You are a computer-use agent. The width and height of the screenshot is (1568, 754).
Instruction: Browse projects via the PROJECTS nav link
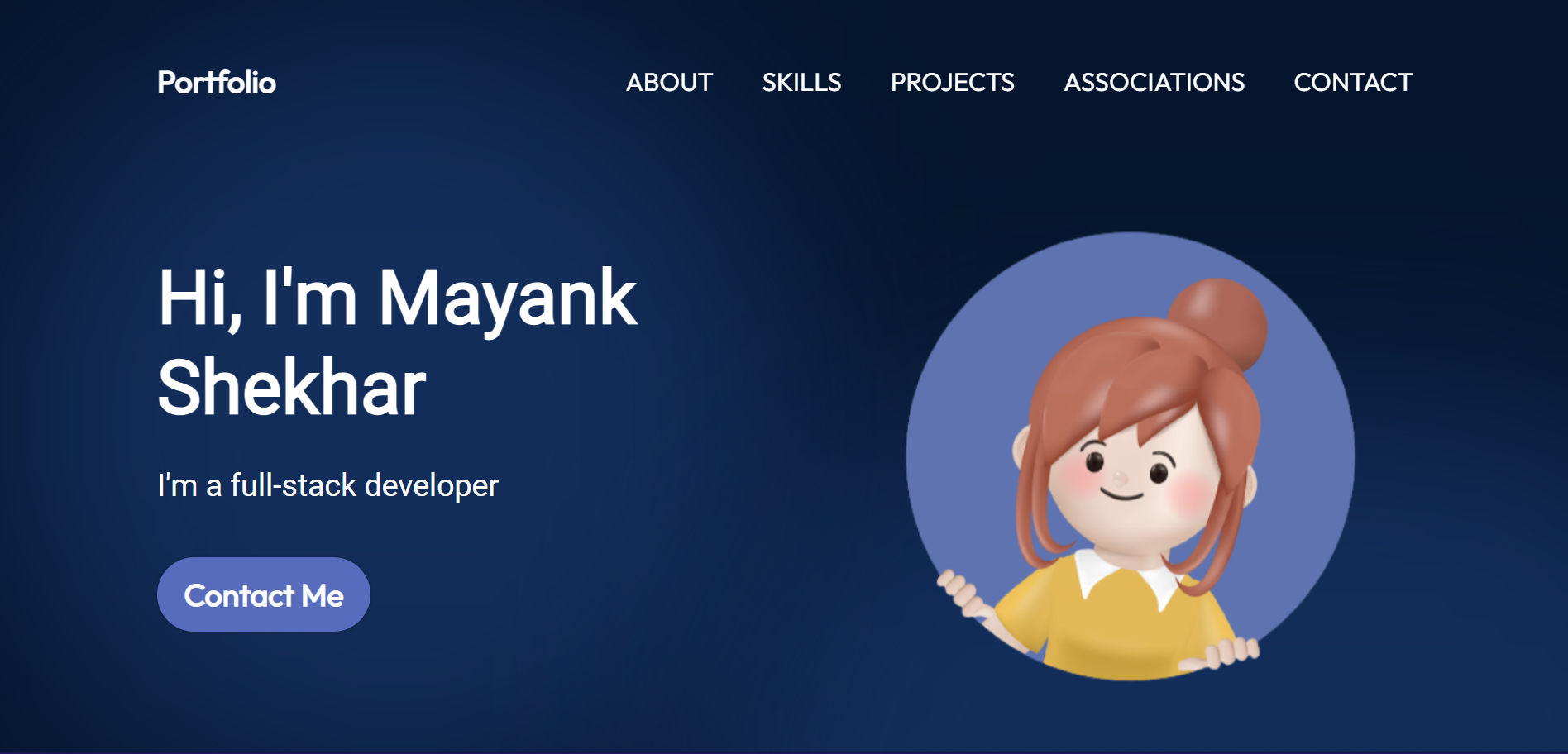pyautogui.click(x=953, y=83)
